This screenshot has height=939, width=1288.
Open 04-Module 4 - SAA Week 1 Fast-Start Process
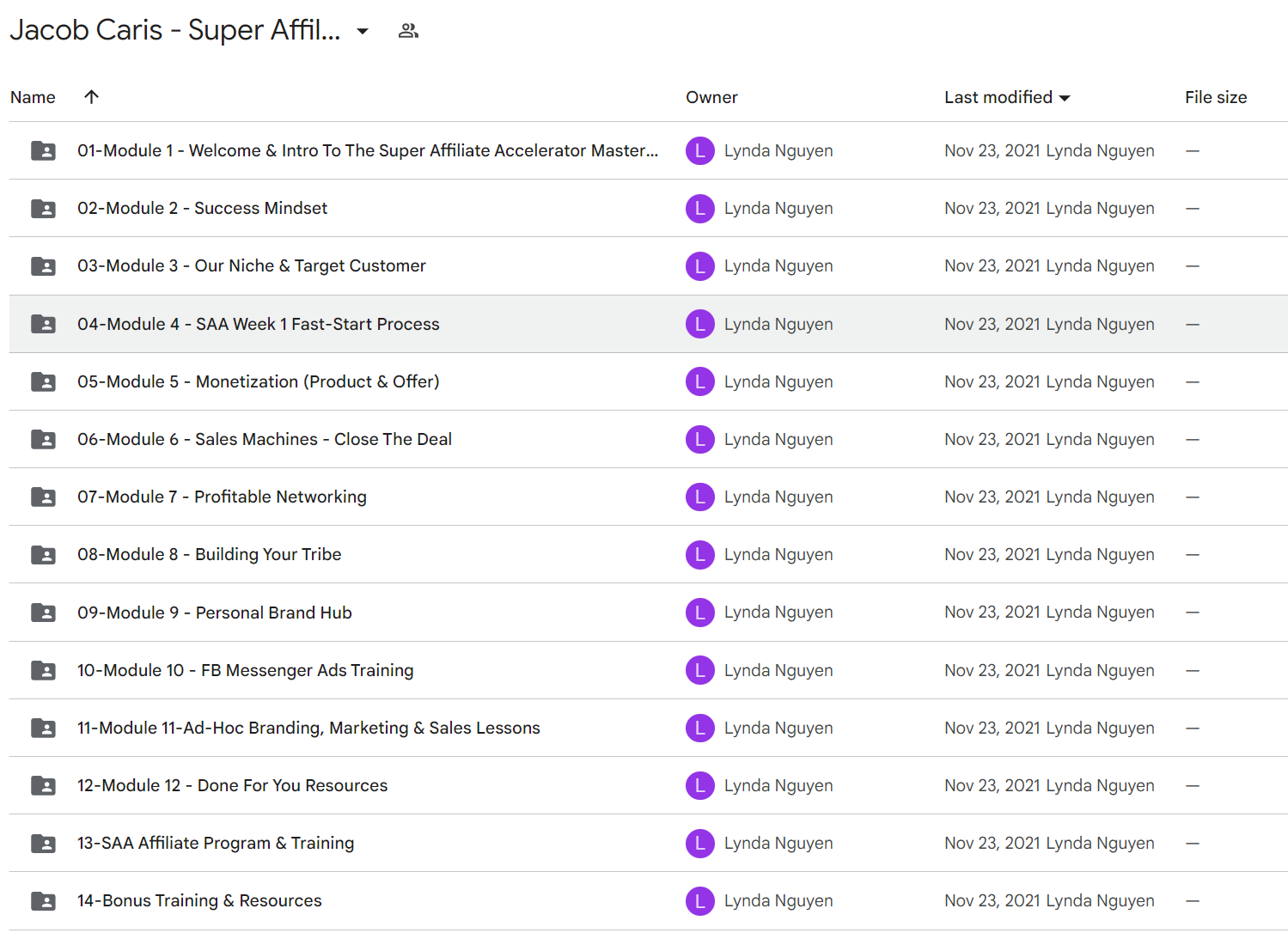click(259, 324)
